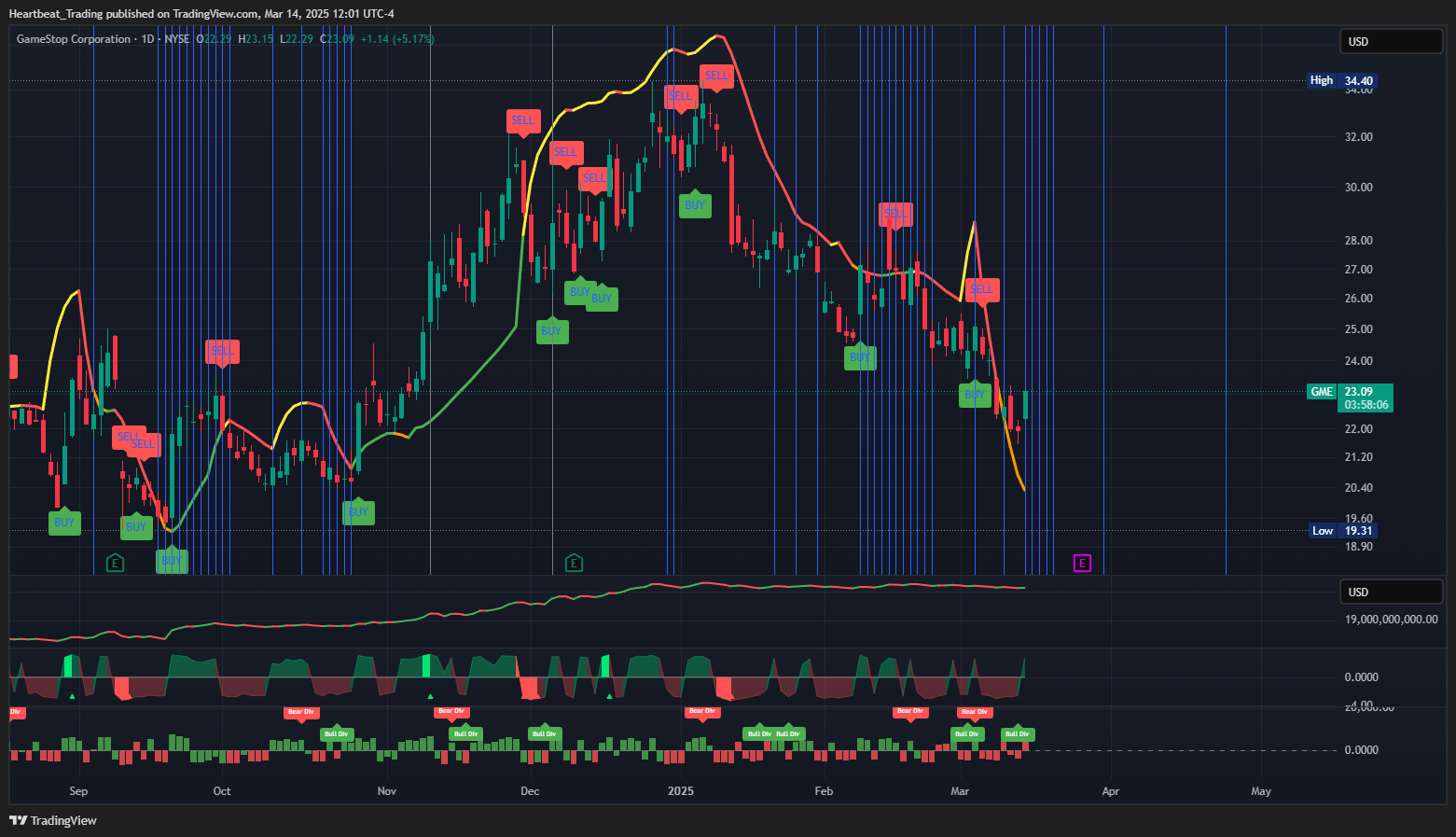Open the USD currency selector on the volume pane

(1392, 592)
